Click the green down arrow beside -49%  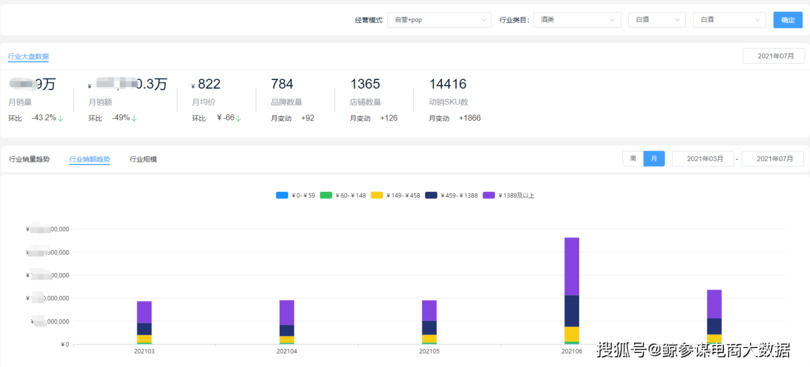click(x=134, y=118)
